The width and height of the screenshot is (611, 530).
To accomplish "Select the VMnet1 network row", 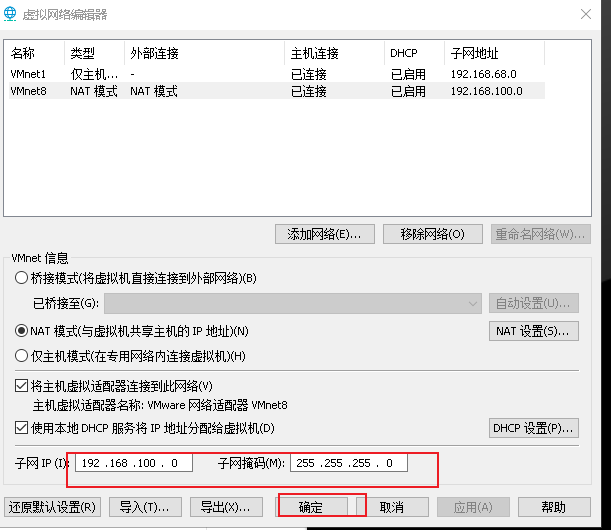I will (277, 74).
